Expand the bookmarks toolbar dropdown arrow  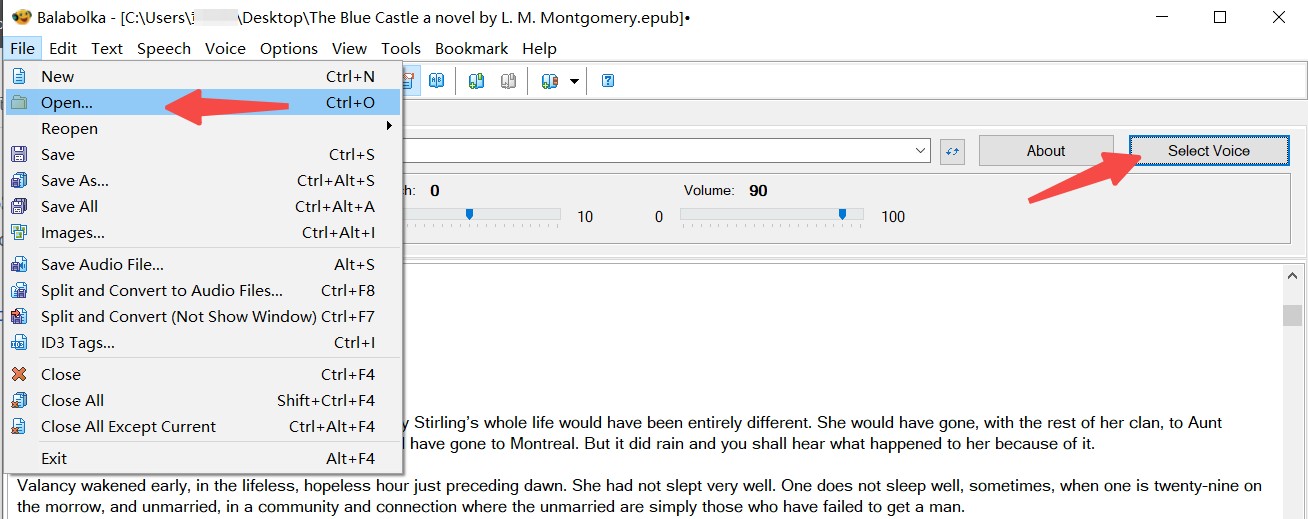[574, 81]
